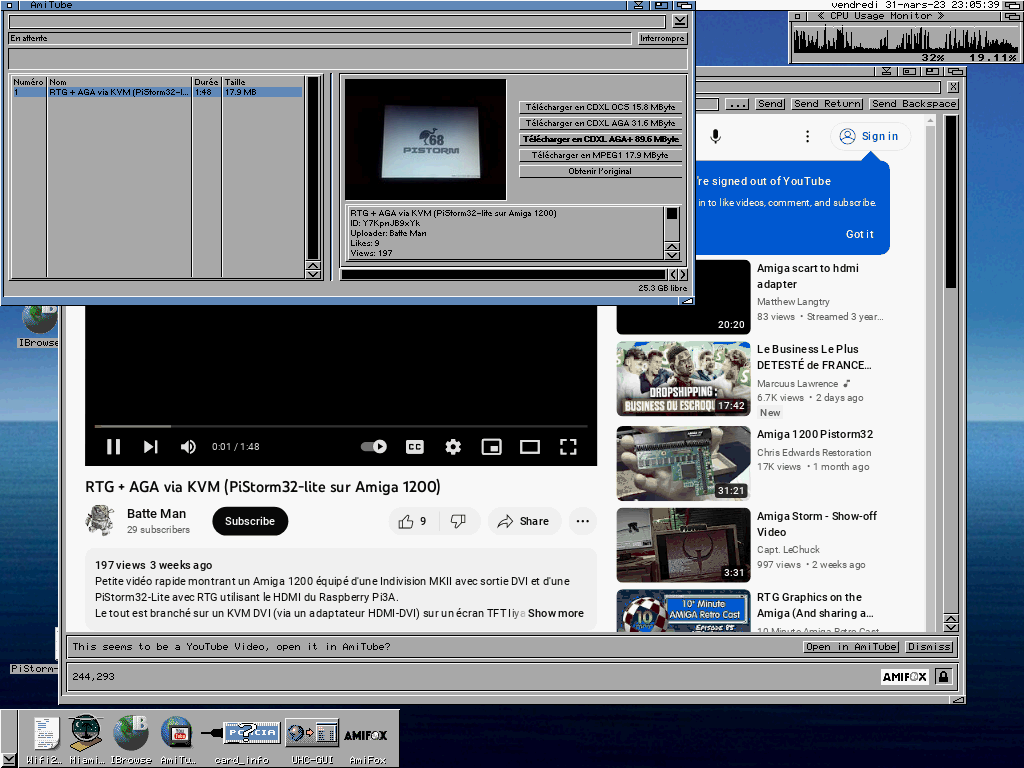Screen dimensions: 1024x768
Task: Open the 'Amiga Storm - Show-off Video' thumbnail
Action: coord(684,545)
